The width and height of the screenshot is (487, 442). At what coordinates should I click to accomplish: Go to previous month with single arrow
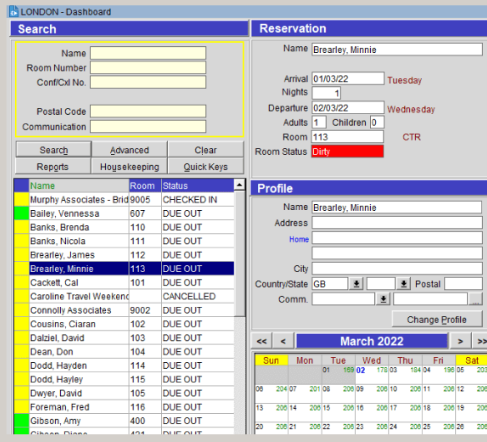pyautogui.click(x=283, y=341)
